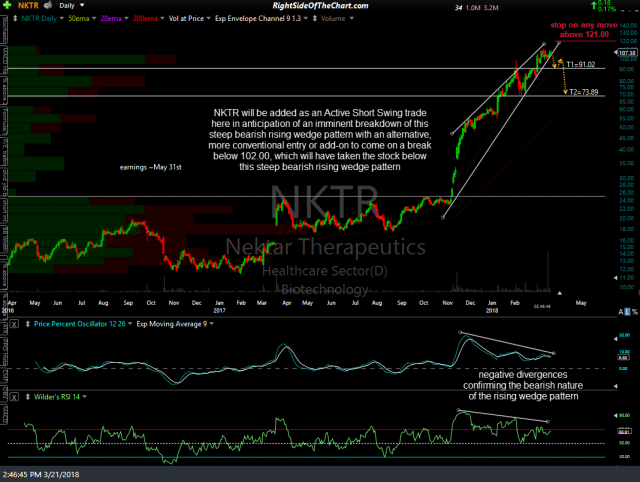Click the white triangle marker on the time axis
640x482 pixels.
coord(560,293)
